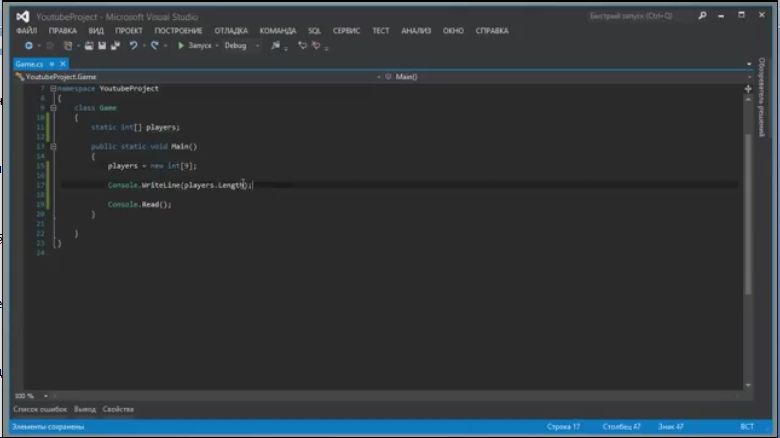The height and width of the screenshot is (438, 780).
Task: Open the Свойства panel tab
Action: [x=118, y=409]
